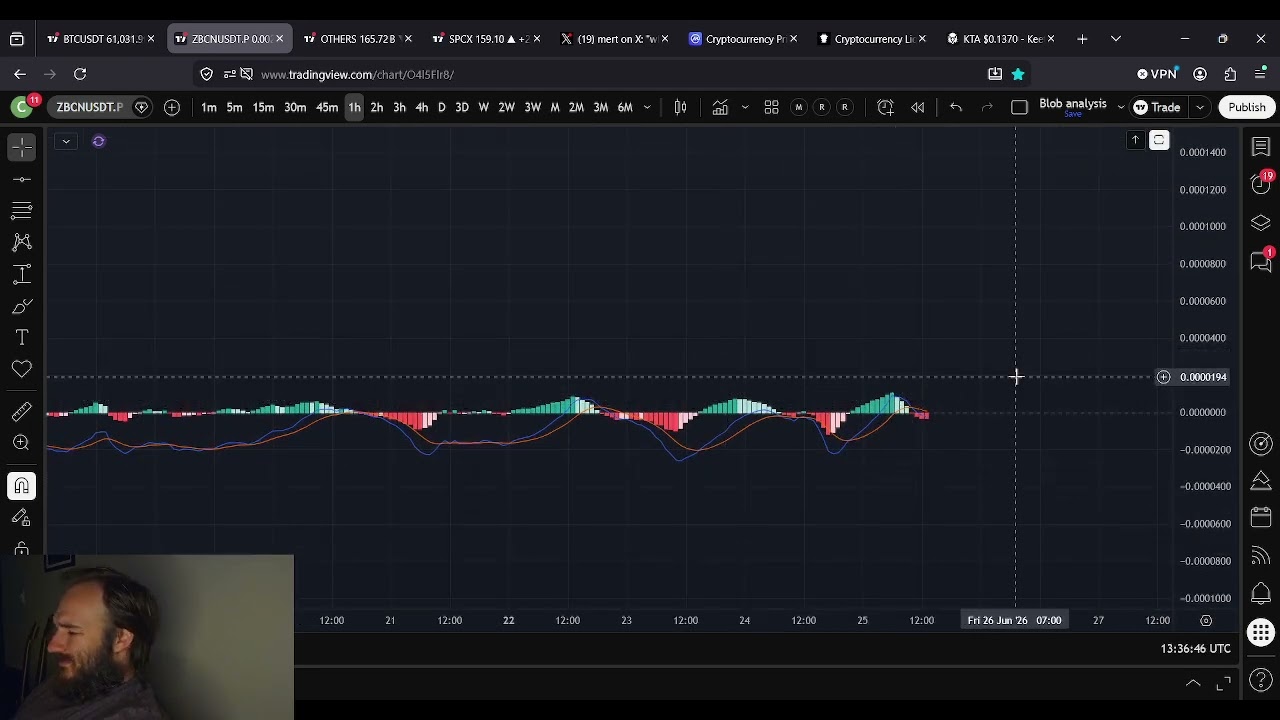The width and height of the screenshot is (1280, 720).
Task: Switch to the 30m interval
Action: [295, 107]
